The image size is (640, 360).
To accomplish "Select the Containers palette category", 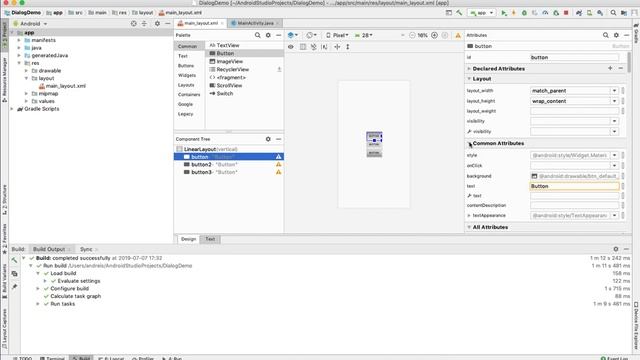I will coord(189,95).
